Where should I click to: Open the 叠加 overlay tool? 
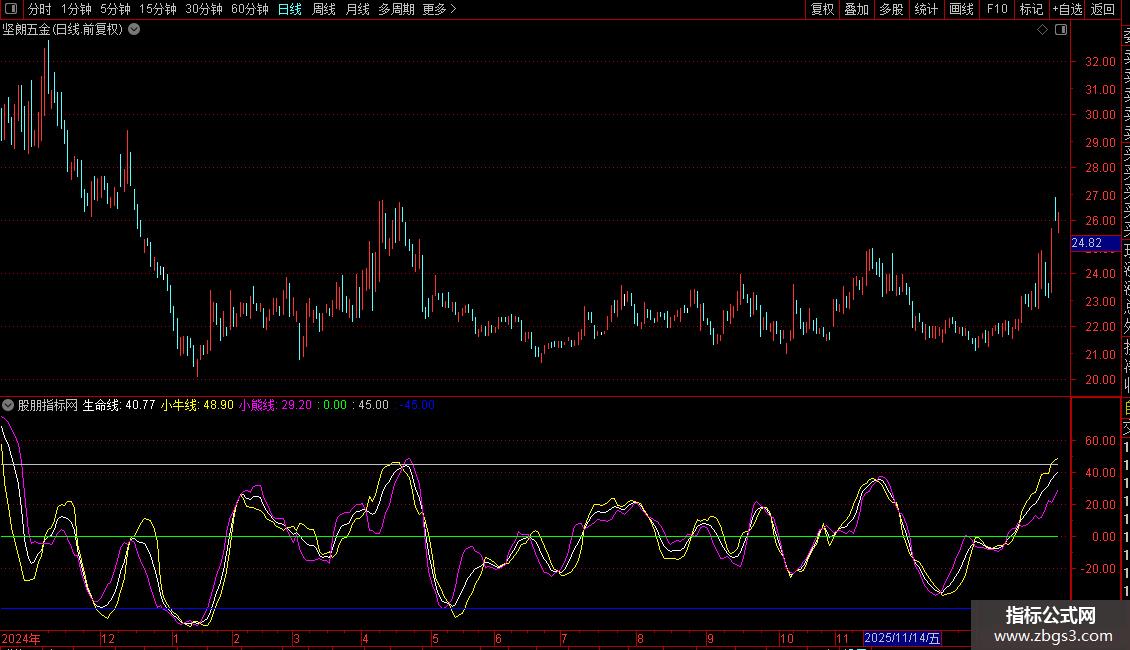856,9
